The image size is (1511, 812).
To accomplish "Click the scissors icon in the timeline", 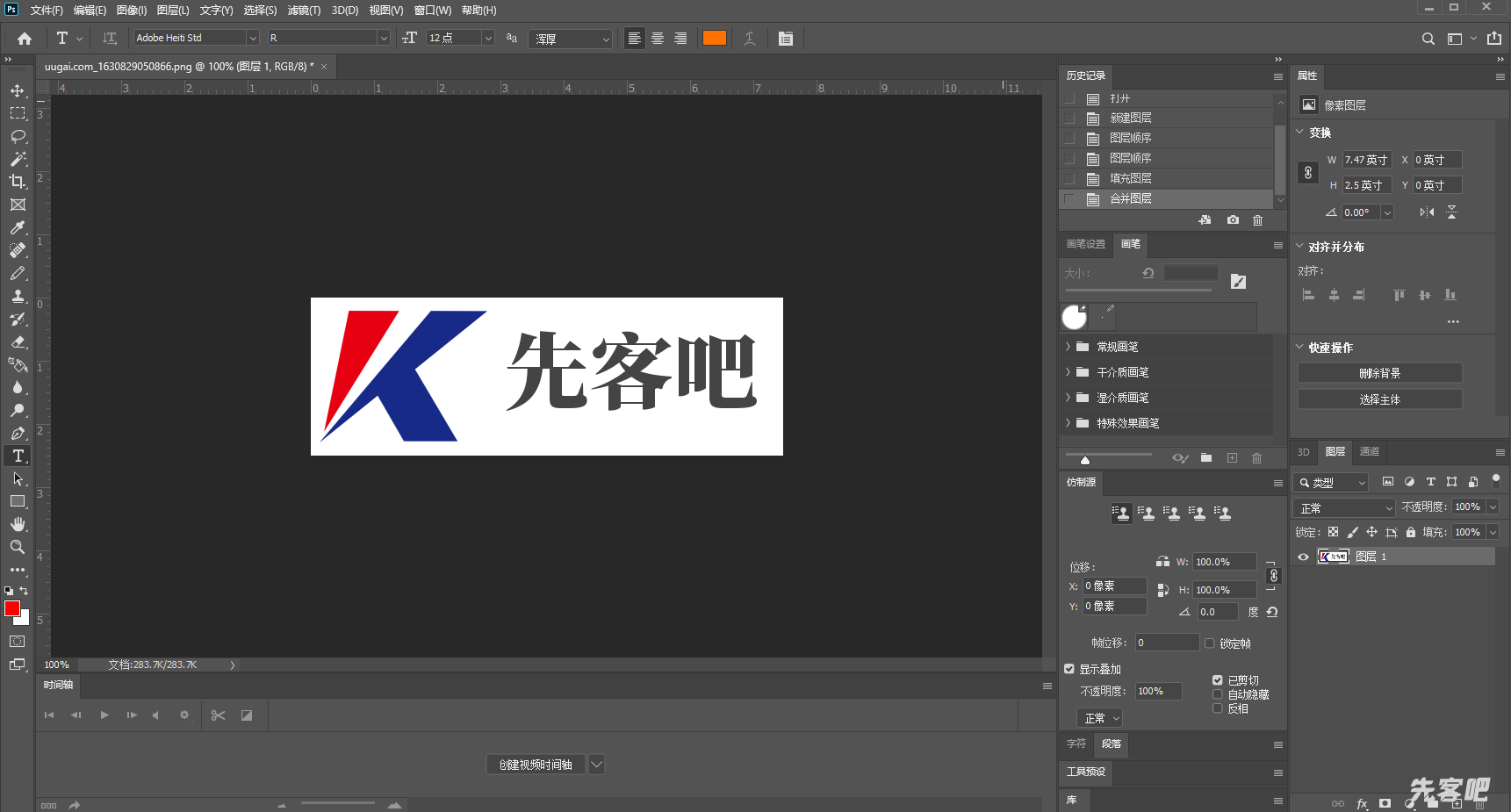I will pos(218,715).
